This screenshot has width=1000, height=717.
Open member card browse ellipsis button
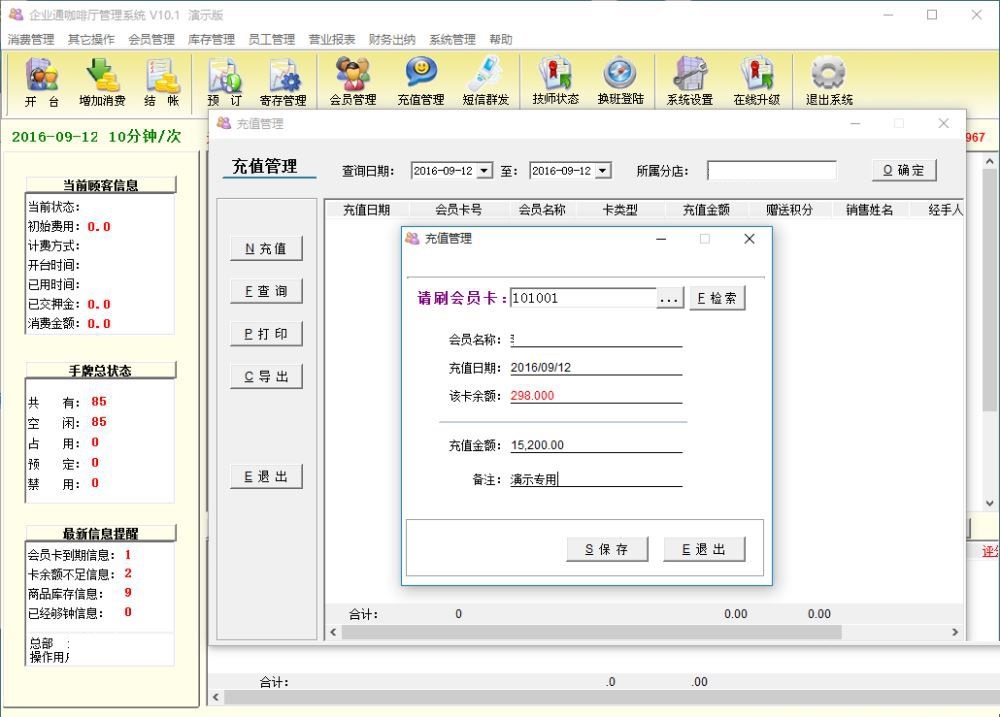(x=670, y=298)
